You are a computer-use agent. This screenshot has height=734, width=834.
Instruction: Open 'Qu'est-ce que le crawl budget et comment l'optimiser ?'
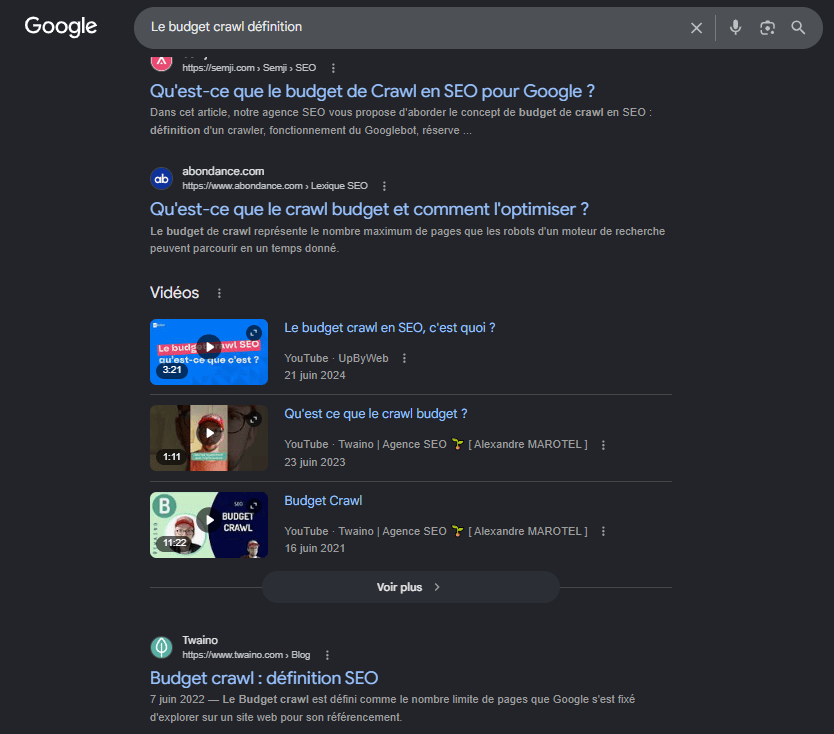tap(369, 210)
